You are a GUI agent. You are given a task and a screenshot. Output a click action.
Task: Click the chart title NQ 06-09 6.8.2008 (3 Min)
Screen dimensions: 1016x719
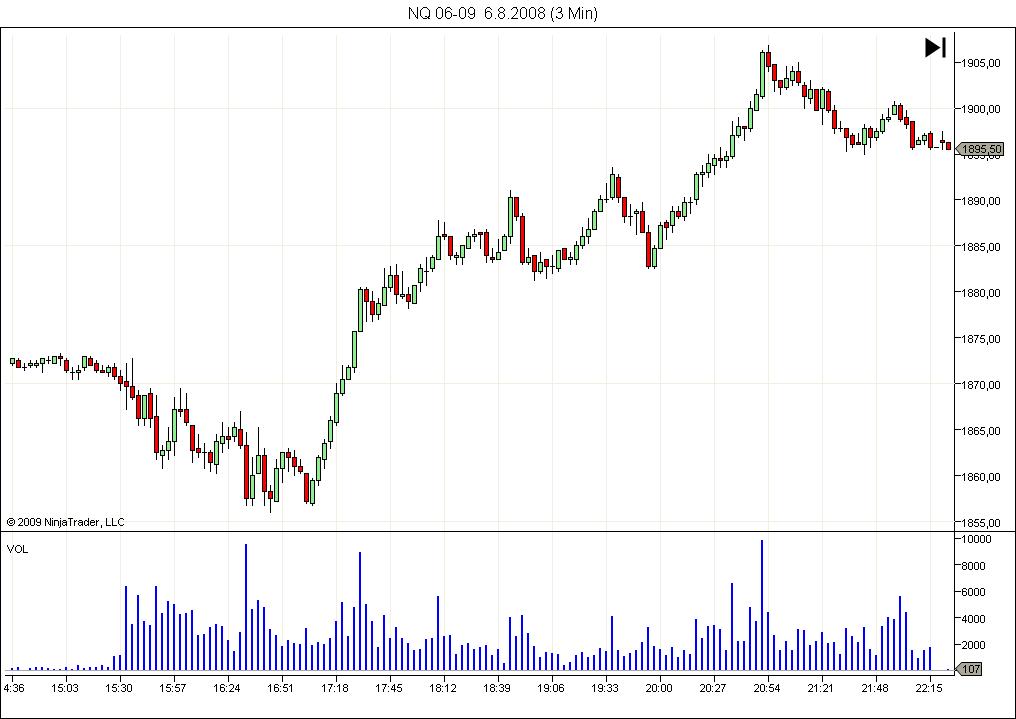click(x=502, y=13)
